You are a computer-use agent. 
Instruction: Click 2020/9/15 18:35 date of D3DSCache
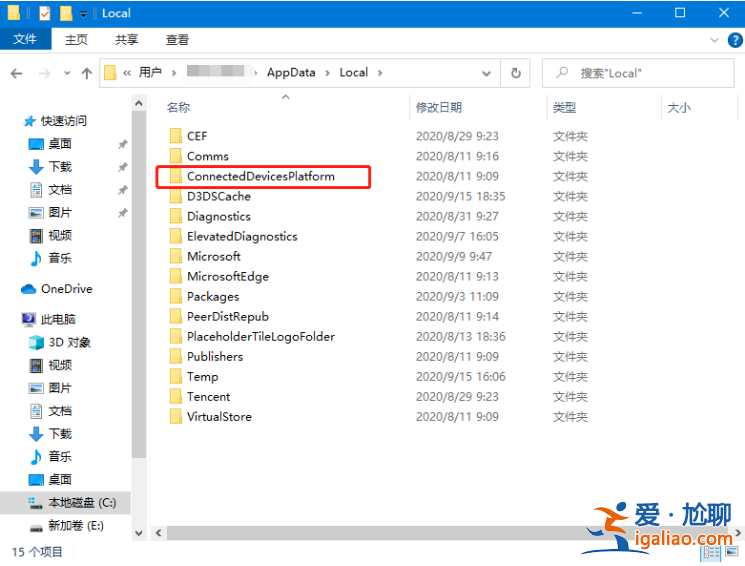coord(460,196)
